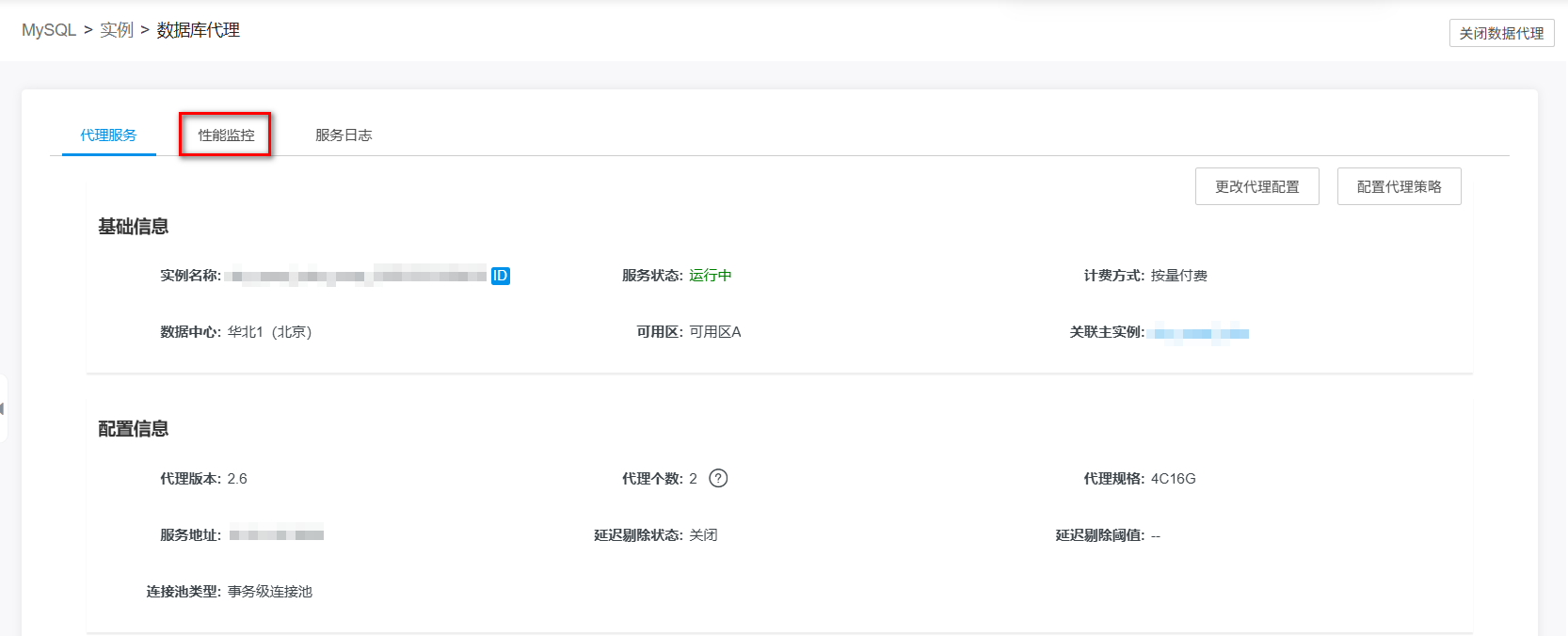
Task: Select the 代理服务 tab
Action: (x=108, y=135)
